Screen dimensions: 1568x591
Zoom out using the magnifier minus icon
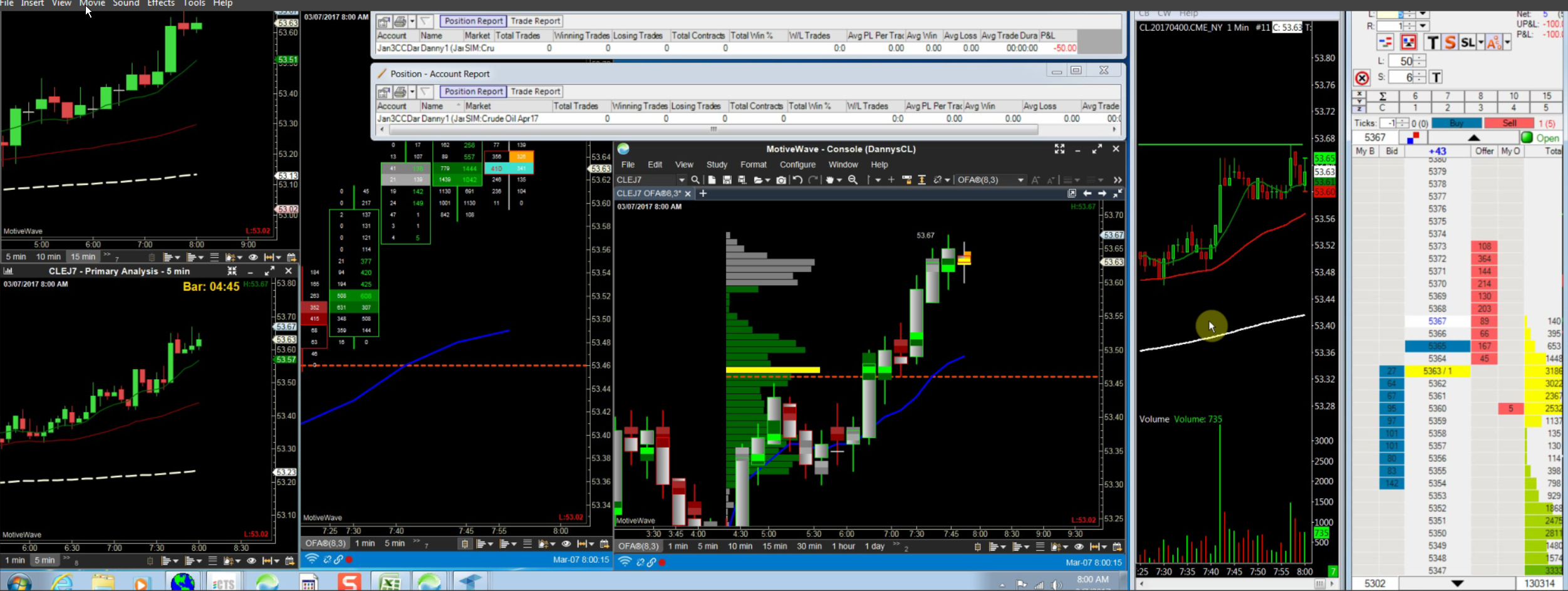pyautogui.click(x=853, y=180)
